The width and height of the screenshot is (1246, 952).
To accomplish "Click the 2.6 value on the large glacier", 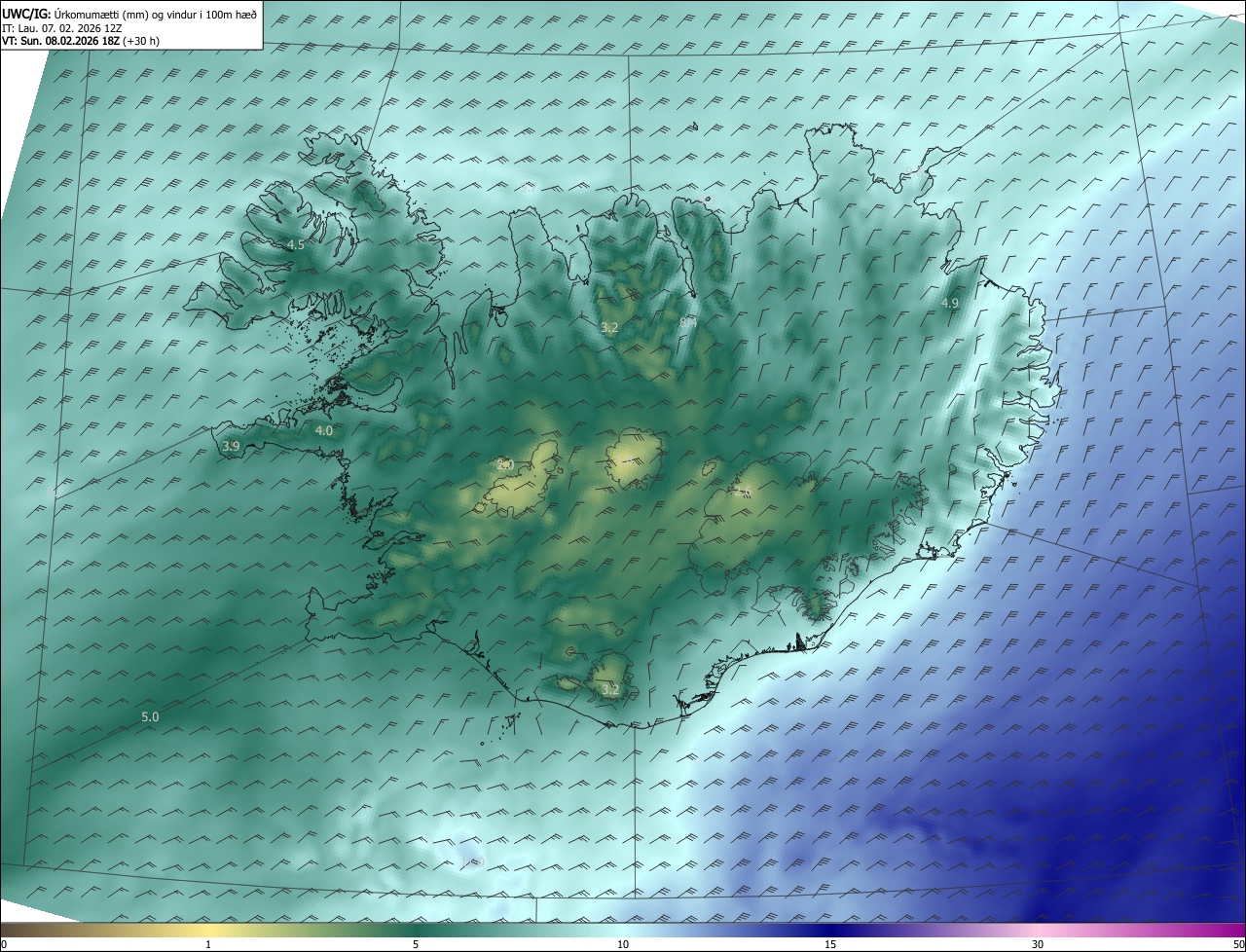I will (744, 494).
